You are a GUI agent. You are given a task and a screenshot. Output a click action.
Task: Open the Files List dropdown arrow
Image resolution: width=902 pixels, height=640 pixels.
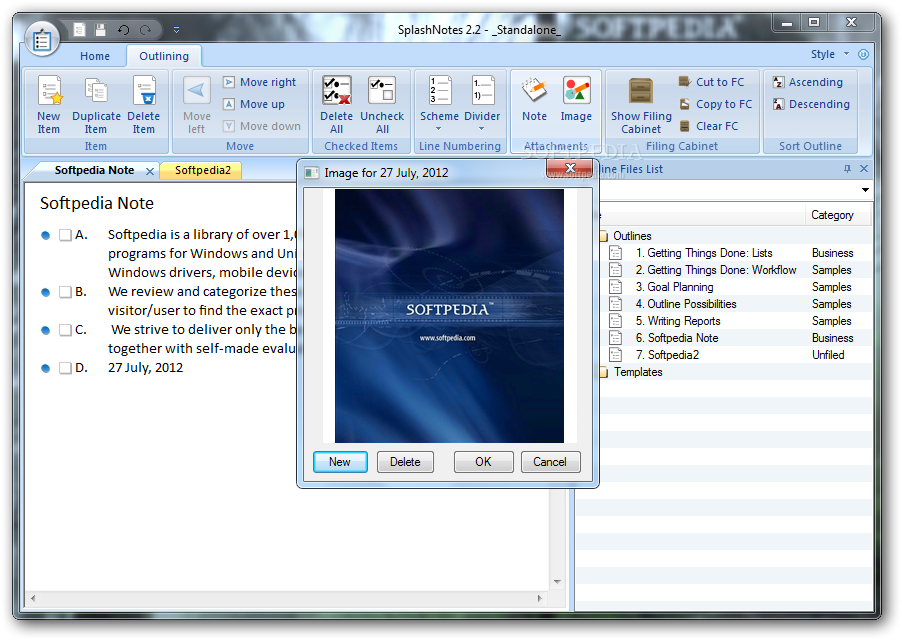point(865,190)
